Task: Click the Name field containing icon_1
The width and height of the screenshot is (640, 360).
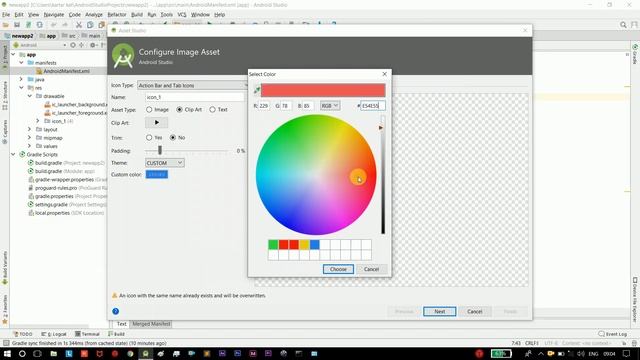Action: pos(195,97)
